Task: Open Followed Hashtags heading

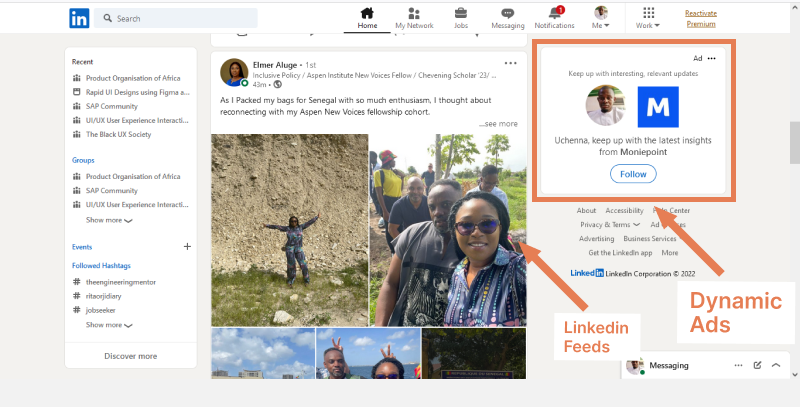Action: tap(101, 266)
